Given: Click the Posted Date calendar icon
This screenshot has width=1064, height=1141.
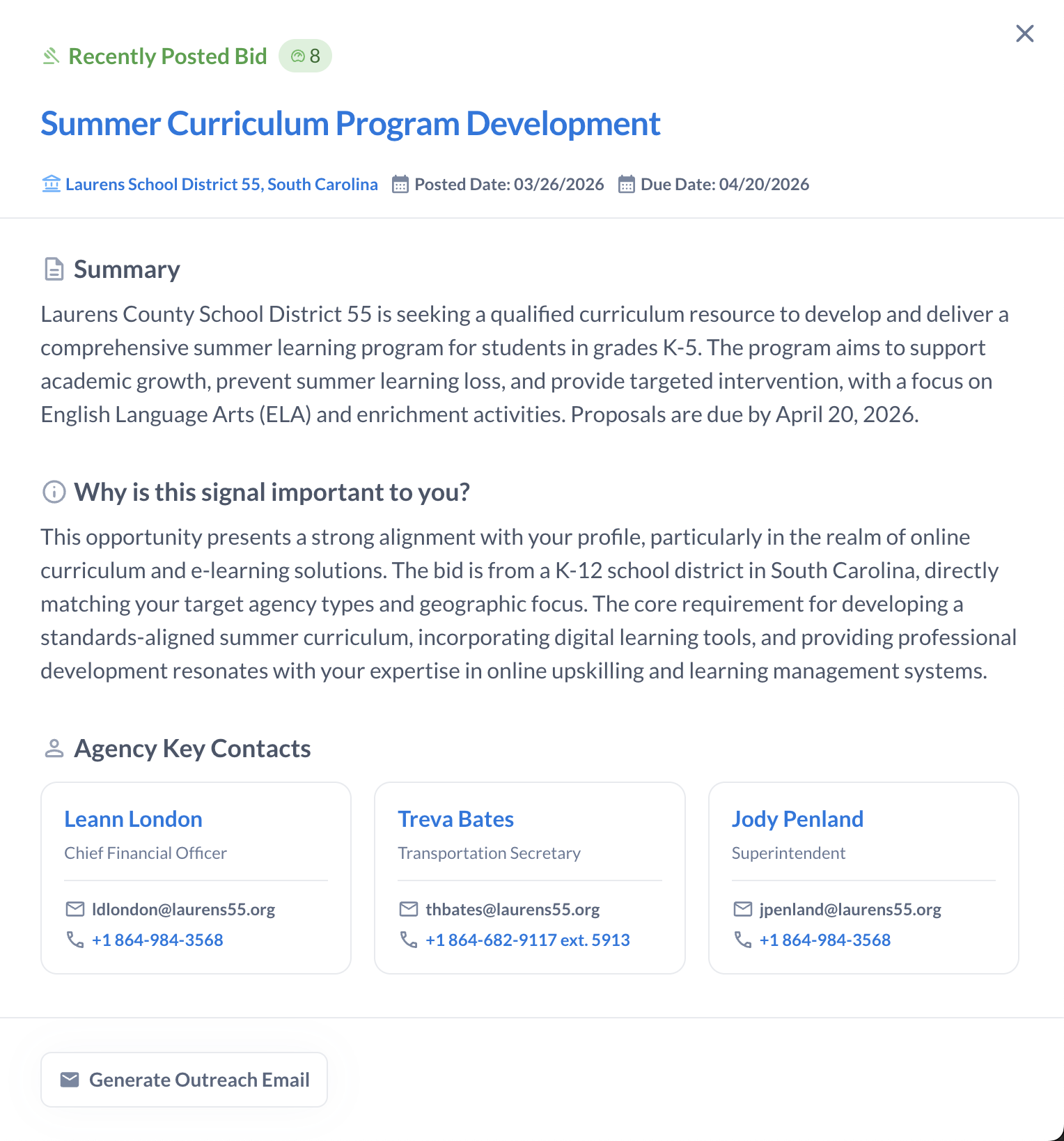Looking at the screenshot, I should (400, 185).
